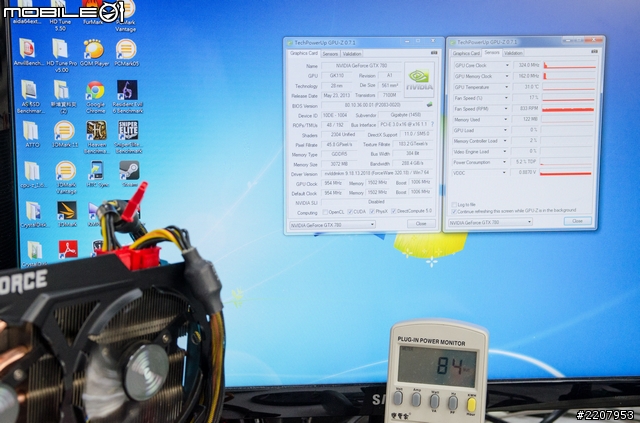
Task: Click the screenshot camera icon in the Graphics Card window
Action: point(434,53)
